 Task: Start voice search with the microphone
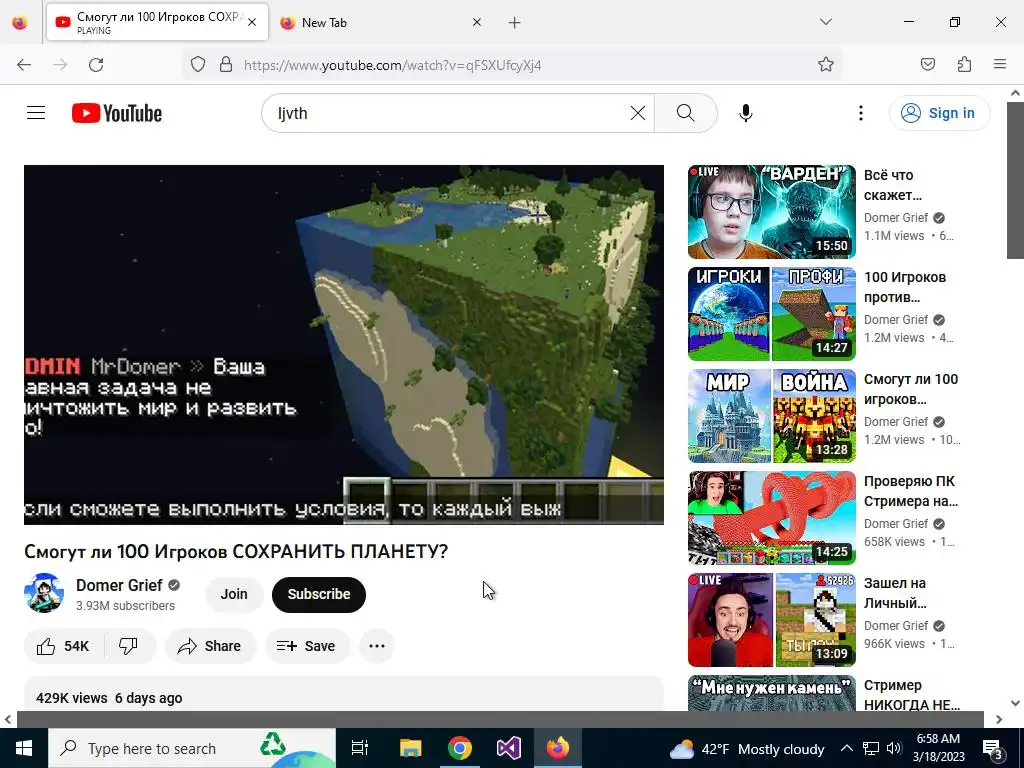[x=745, y=113]
